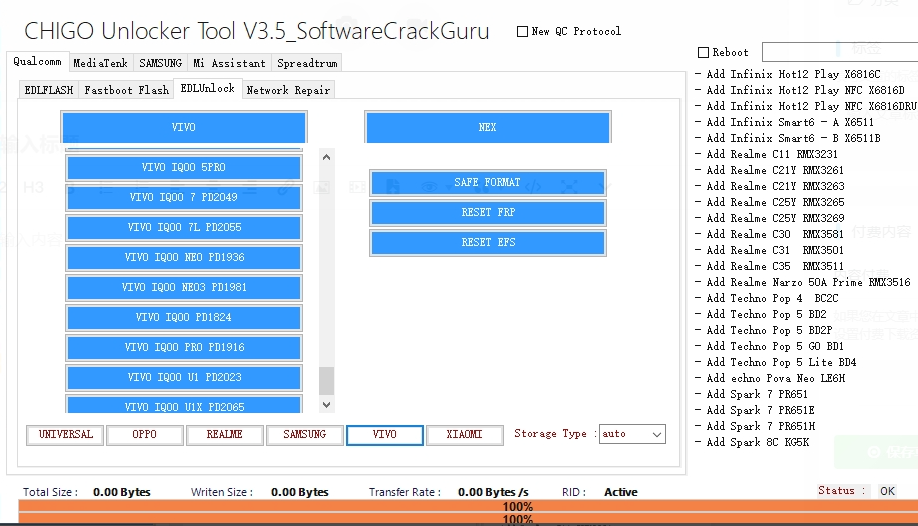Open the Network Repair sub-tab
This screenshot has width=918, height=526.
point(288,90)
